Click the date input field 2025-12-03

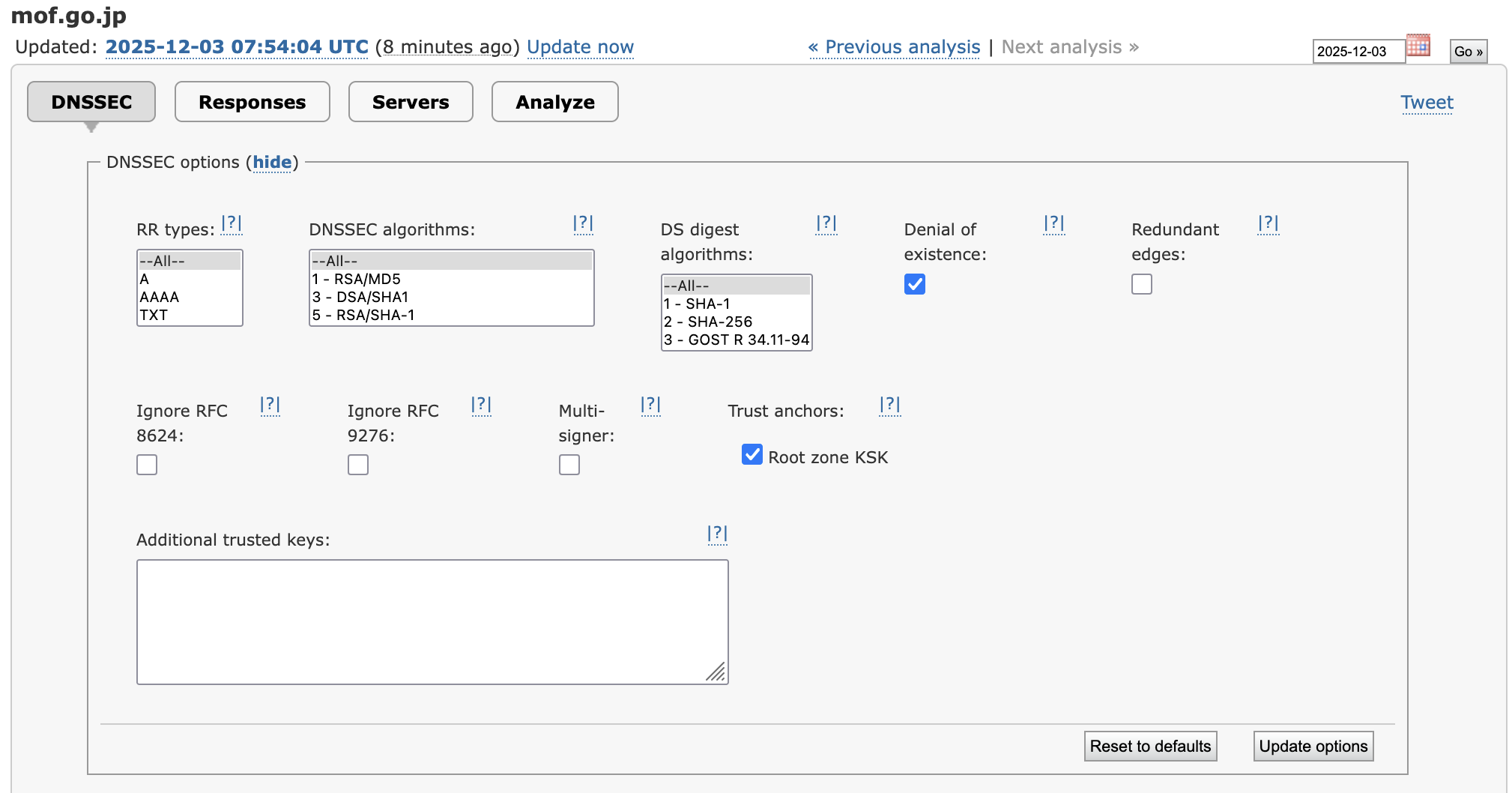(1358, 52)
